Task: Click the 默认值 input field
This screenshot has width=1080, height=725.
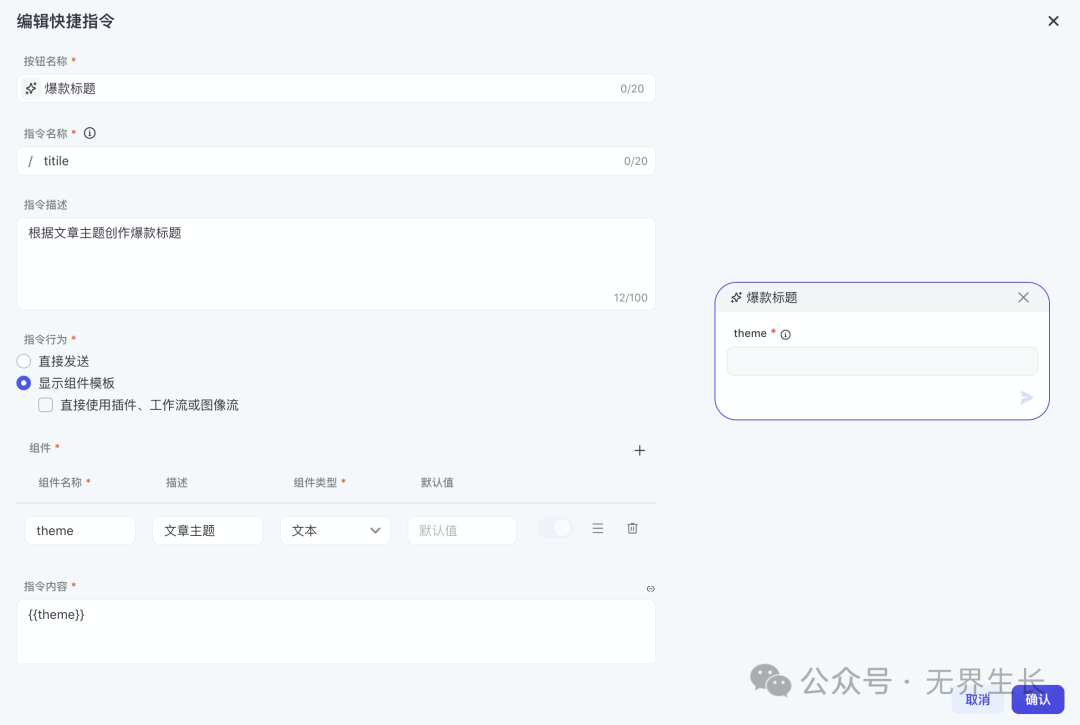Action: point(462,530)
